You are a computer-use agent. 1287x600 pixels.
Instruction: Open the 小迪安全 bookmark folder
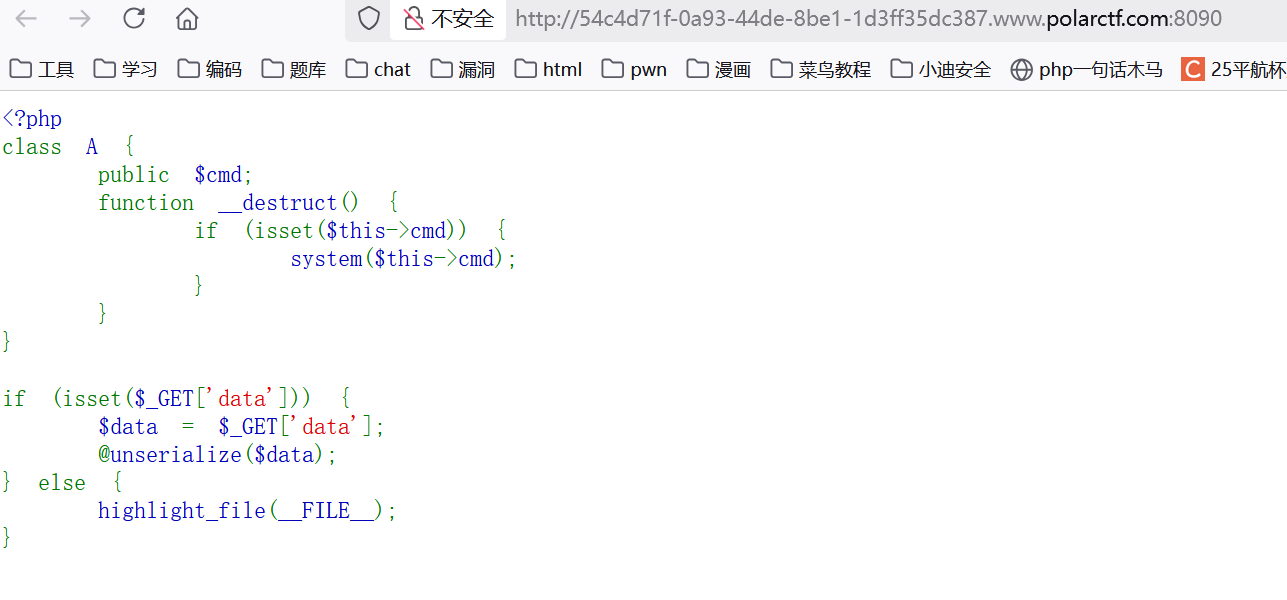point(941,69)
